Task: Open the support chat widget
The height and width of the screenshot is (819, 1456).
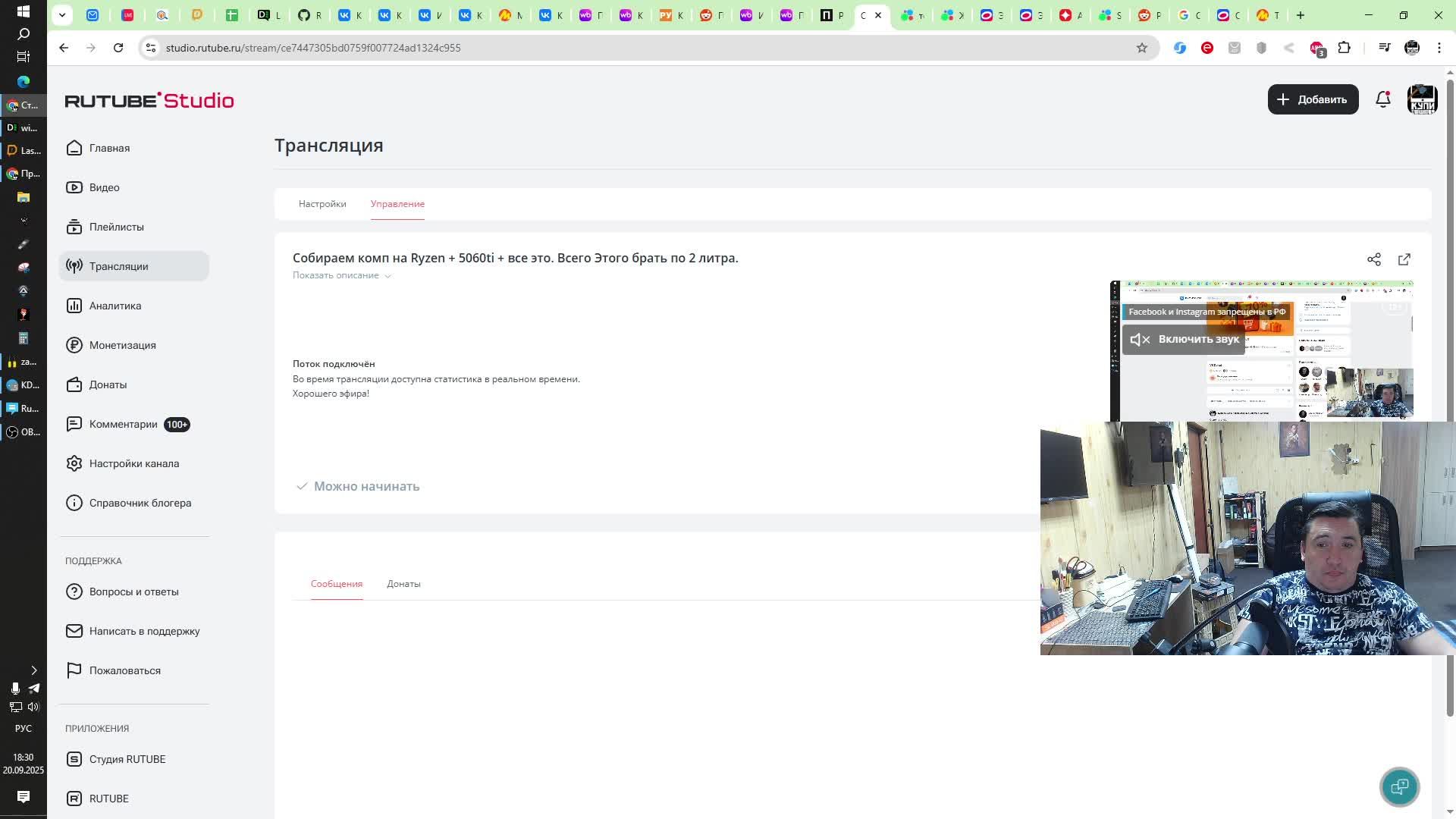Action: coord(1398,786)
